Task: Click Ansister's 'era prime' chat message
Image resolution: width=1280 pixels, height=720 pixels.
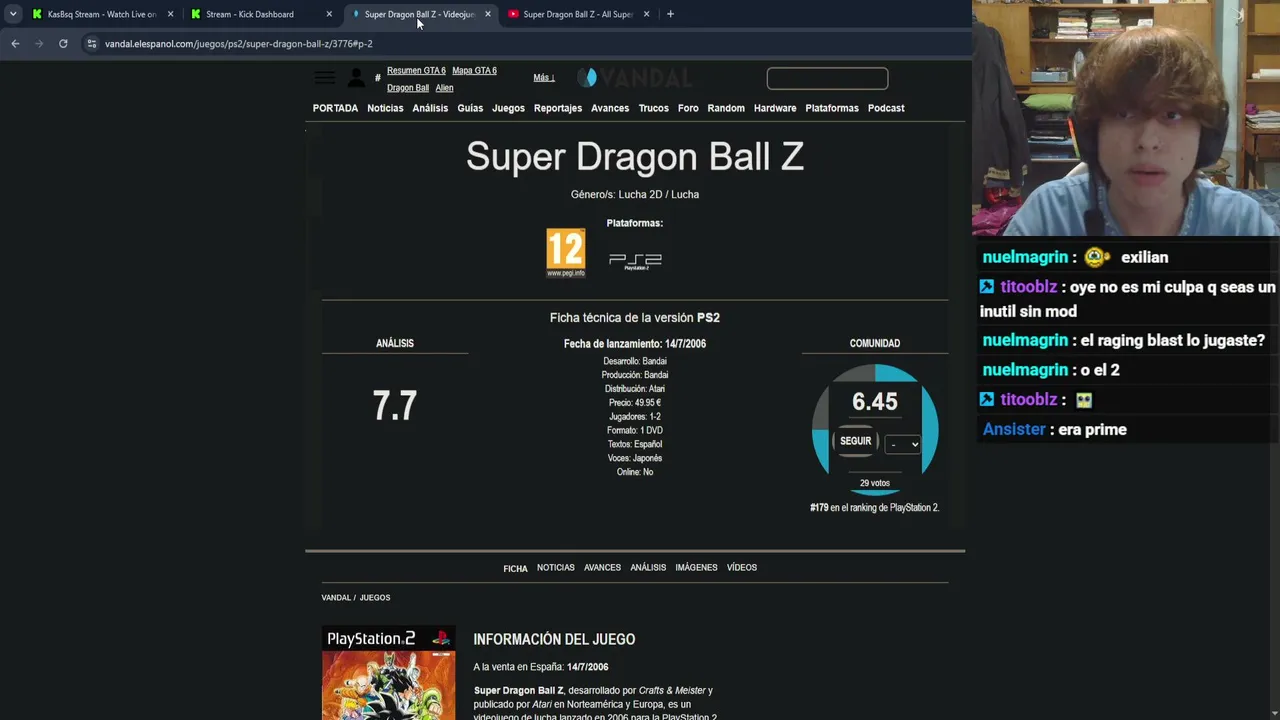Action: [x=1055, y=430]
